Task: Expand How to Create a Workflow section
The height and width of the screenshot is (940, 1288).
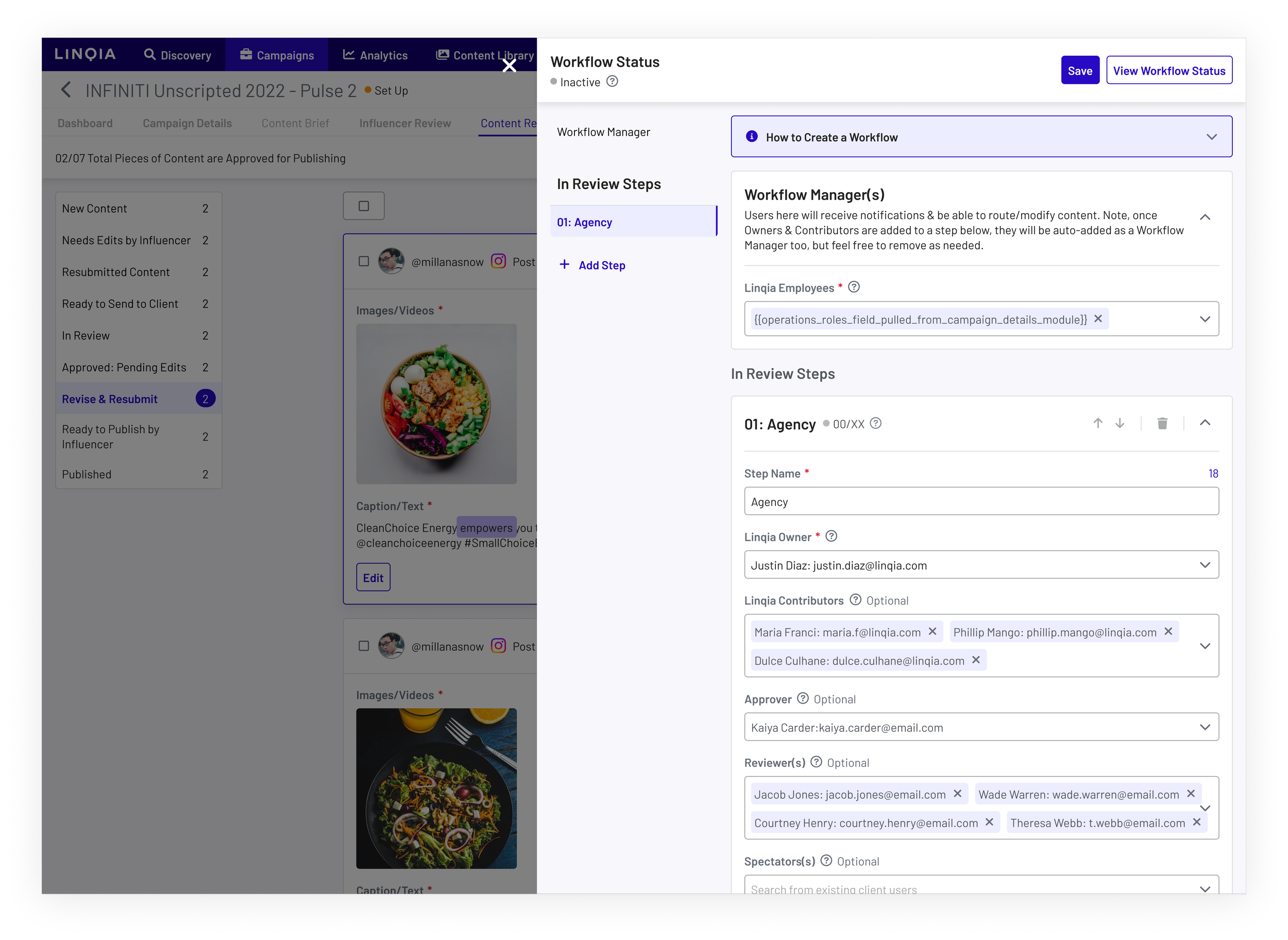Action: (1211, 137)
